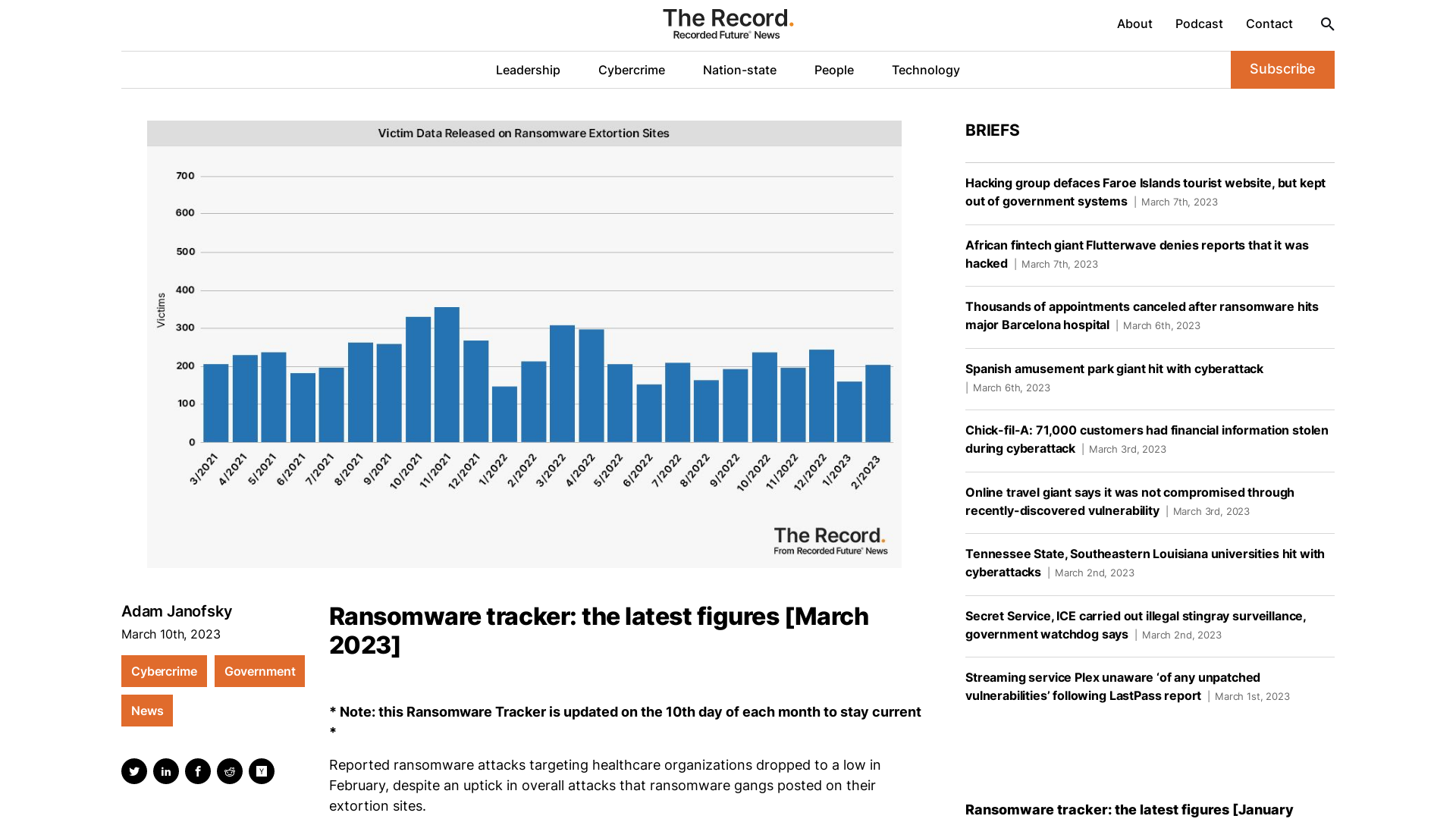Viewport: 1456px width, 819px height.
Task: Click the search icon in navbar
Action: pyautogui.click(x=1327, y=24)
